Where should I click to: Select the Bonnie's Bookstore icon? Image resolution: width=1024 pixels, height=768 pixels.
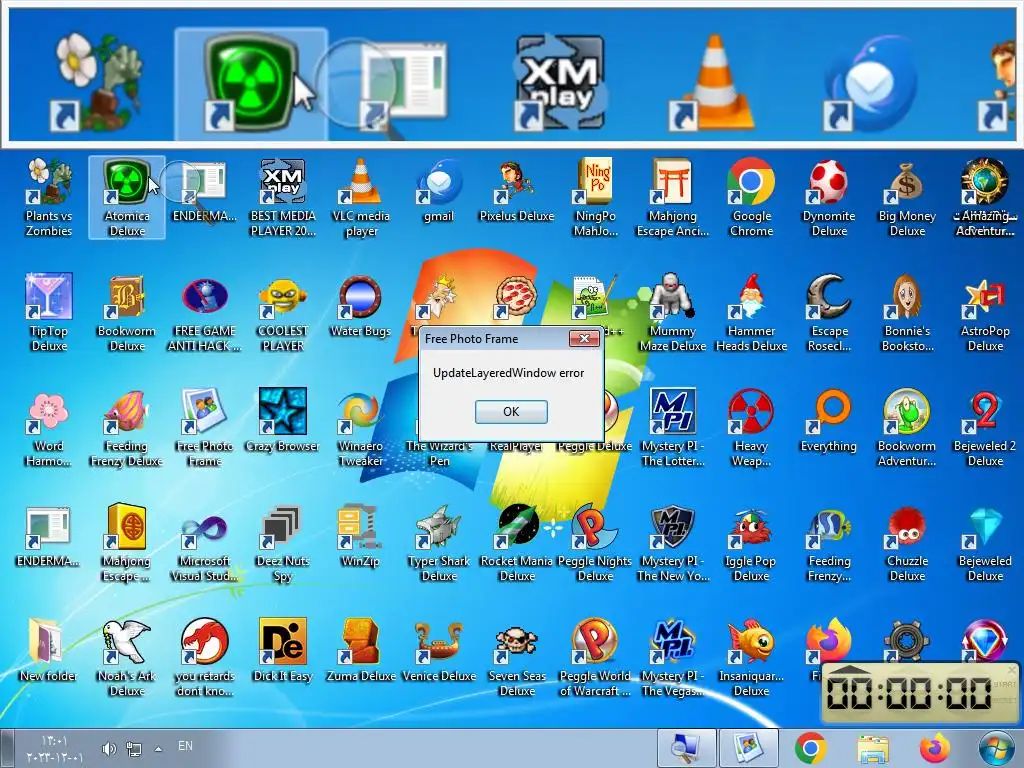pos(907,312)
